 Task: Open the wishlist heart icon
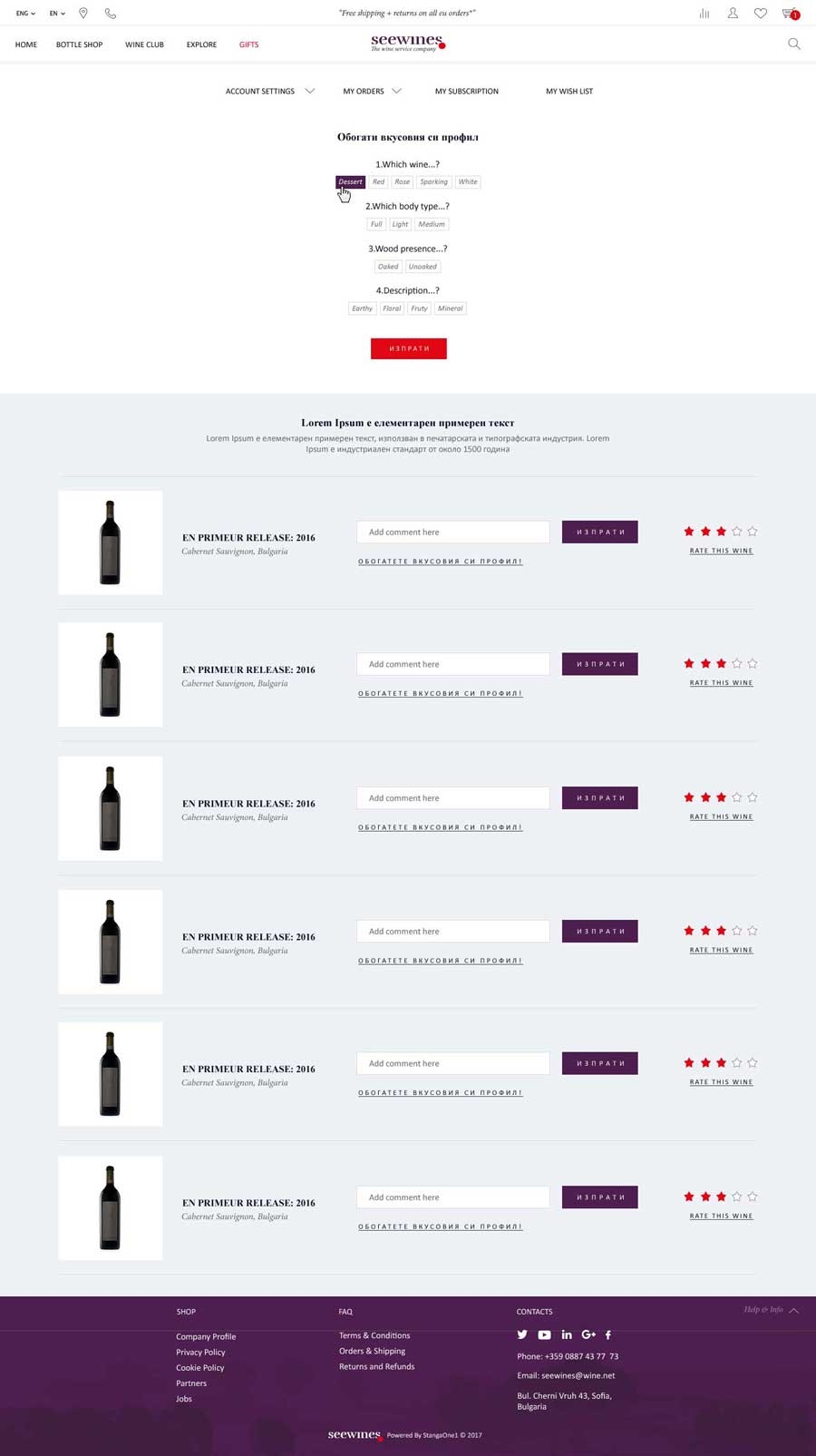coord(761,14)
